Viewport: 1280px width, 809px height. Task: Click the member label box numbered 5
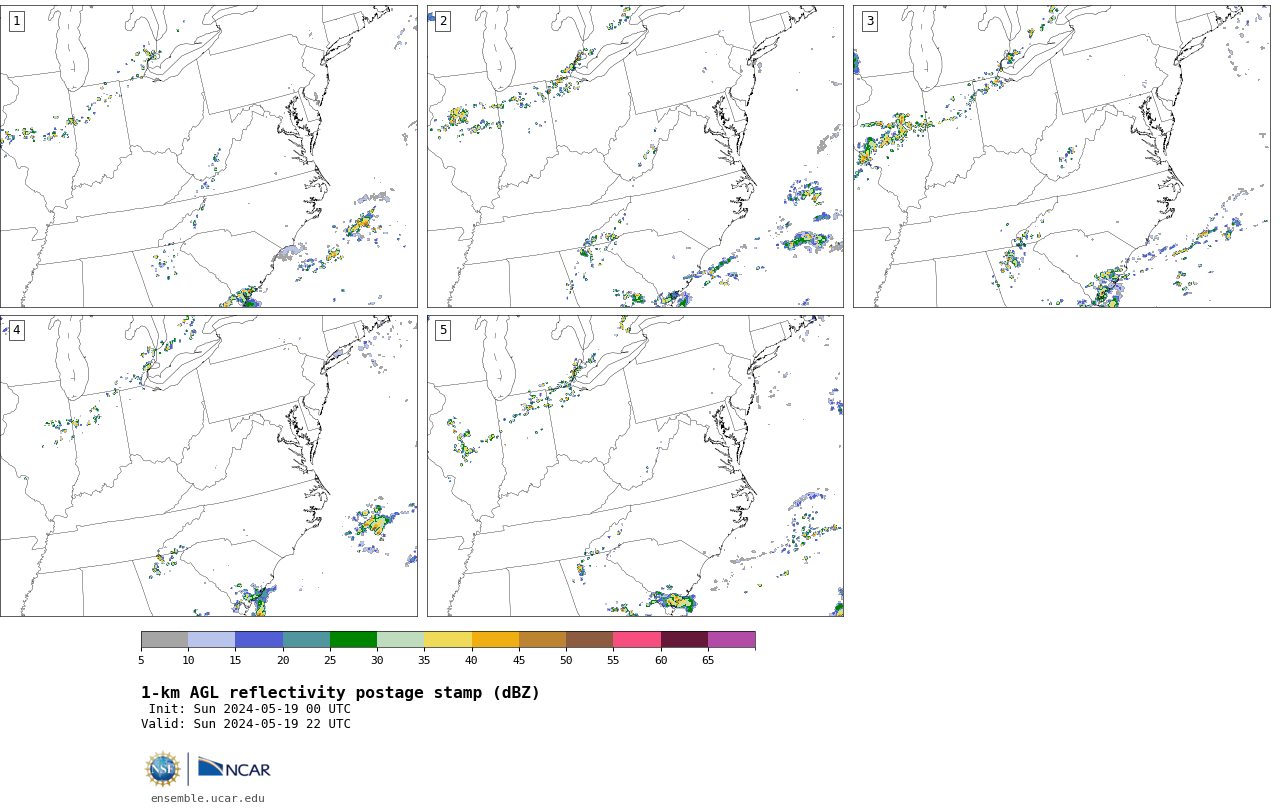coord(443,330)
